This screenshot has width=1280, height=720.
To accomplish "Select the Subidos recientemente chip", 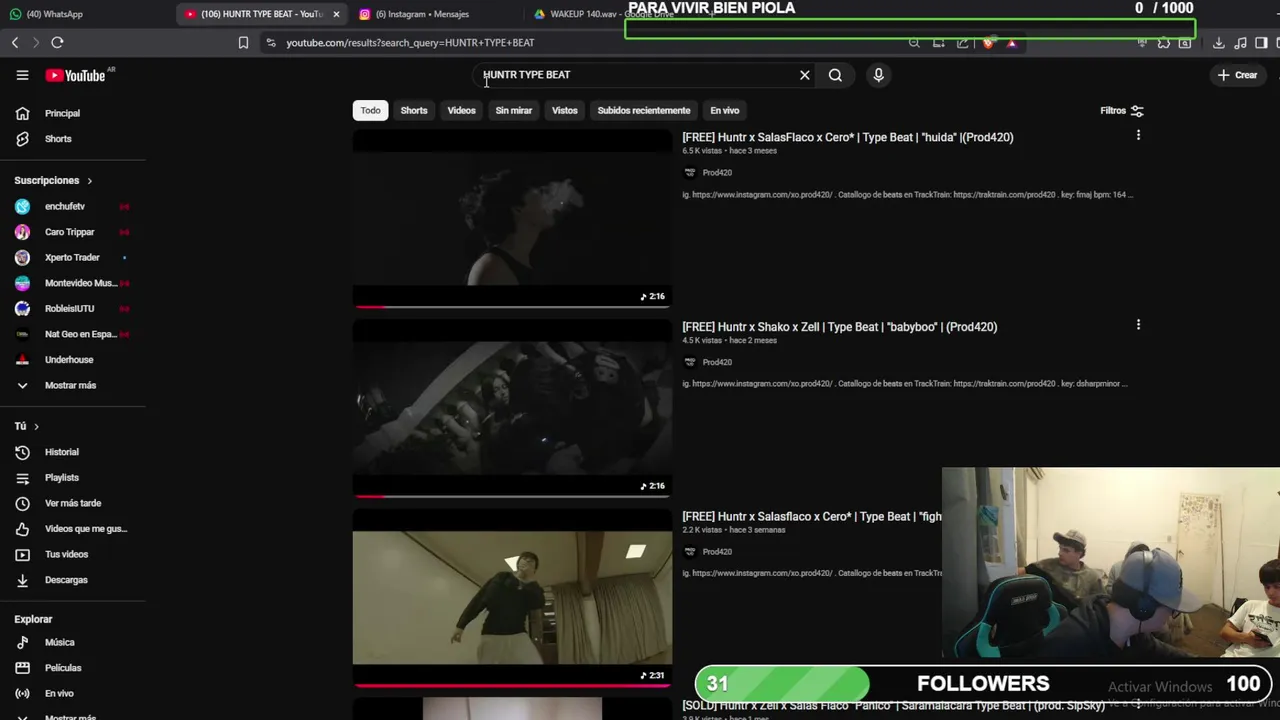I will [x=644, y=111].
